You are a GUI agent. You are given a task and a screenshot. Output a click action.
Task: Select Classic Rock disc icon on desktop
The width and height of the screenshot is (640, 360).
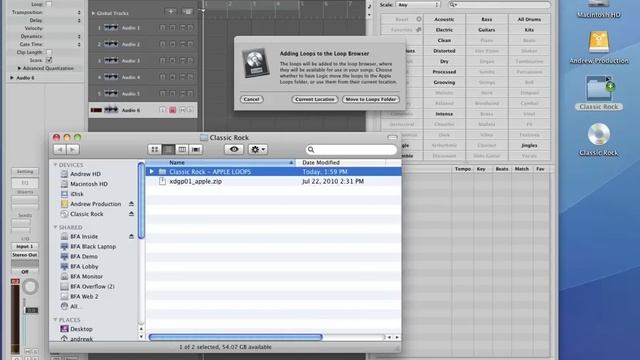click(599, 134)
